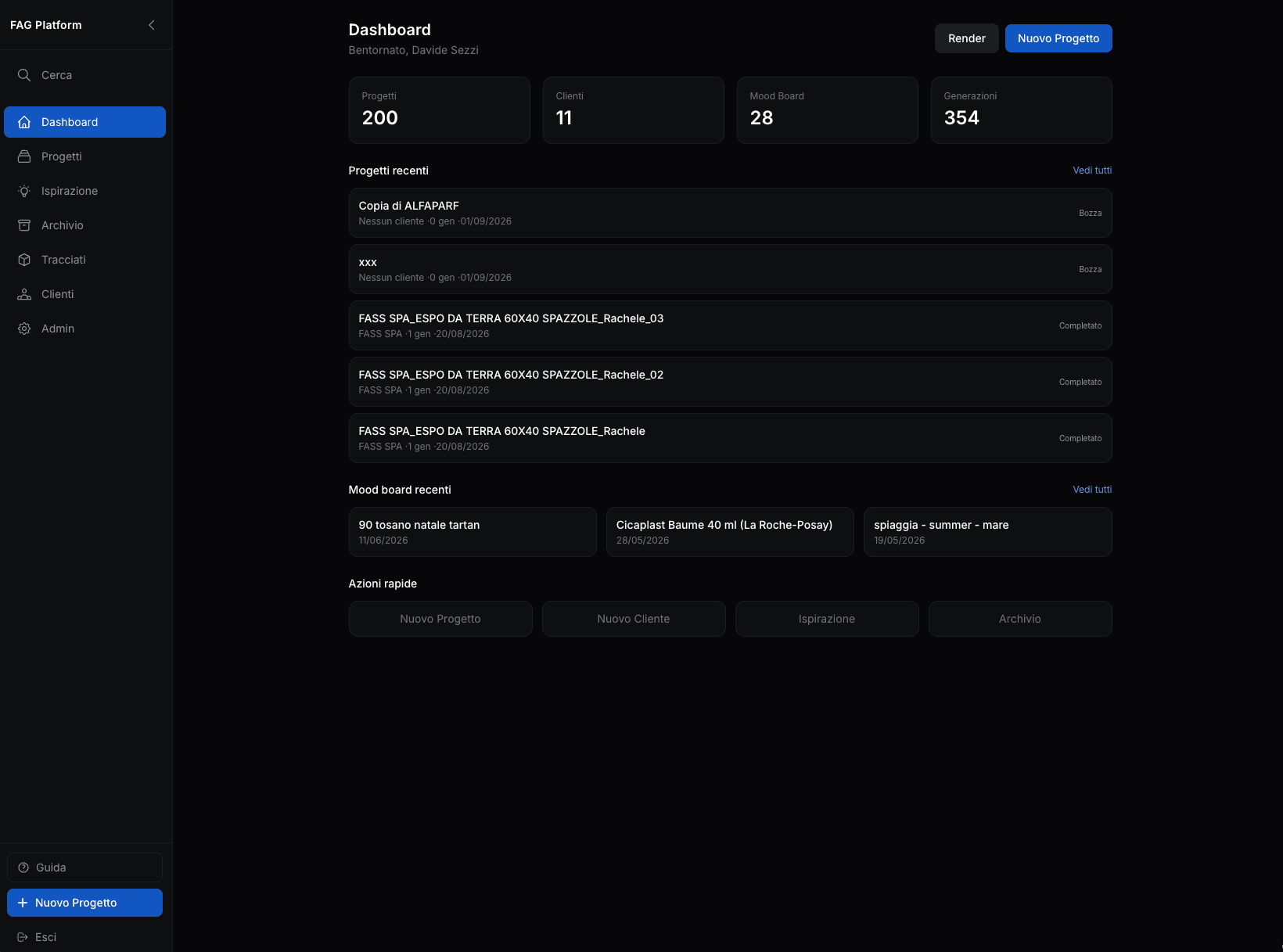This screenshot has height=952, width=1283.
Task: Open project SPAZZOLE_Rachele_02
Action: pyautogui.click(x=731, y=382)
